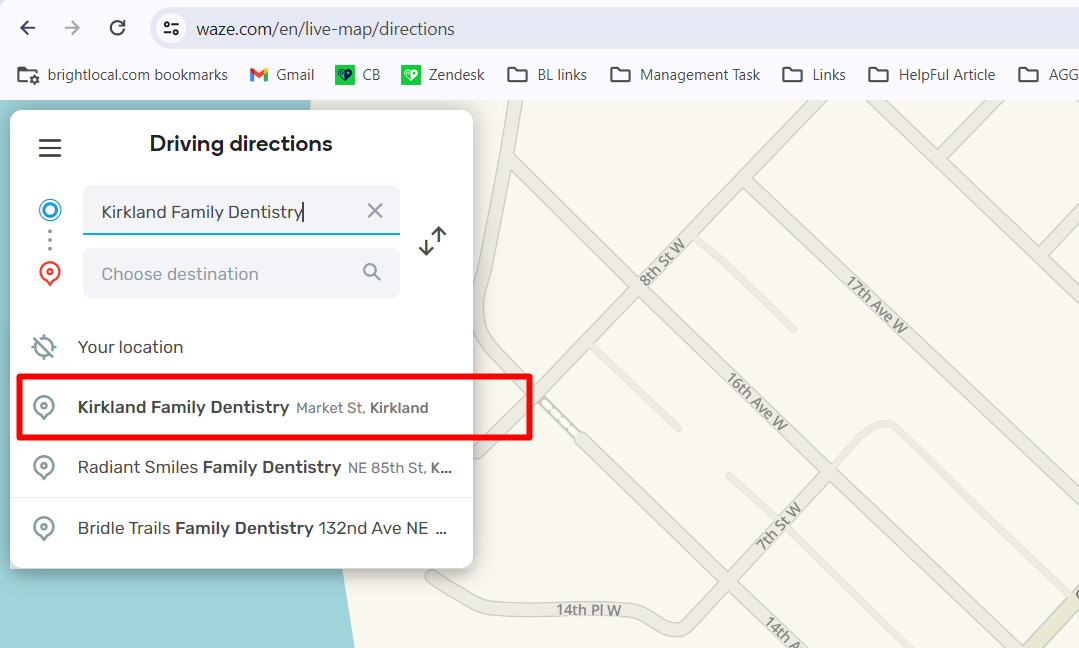Click the CB favicon in bookmarks bar
Image resolution: width=1079 pixels, height=648 pixels.
pyautogui.click(x=345, y=74)
